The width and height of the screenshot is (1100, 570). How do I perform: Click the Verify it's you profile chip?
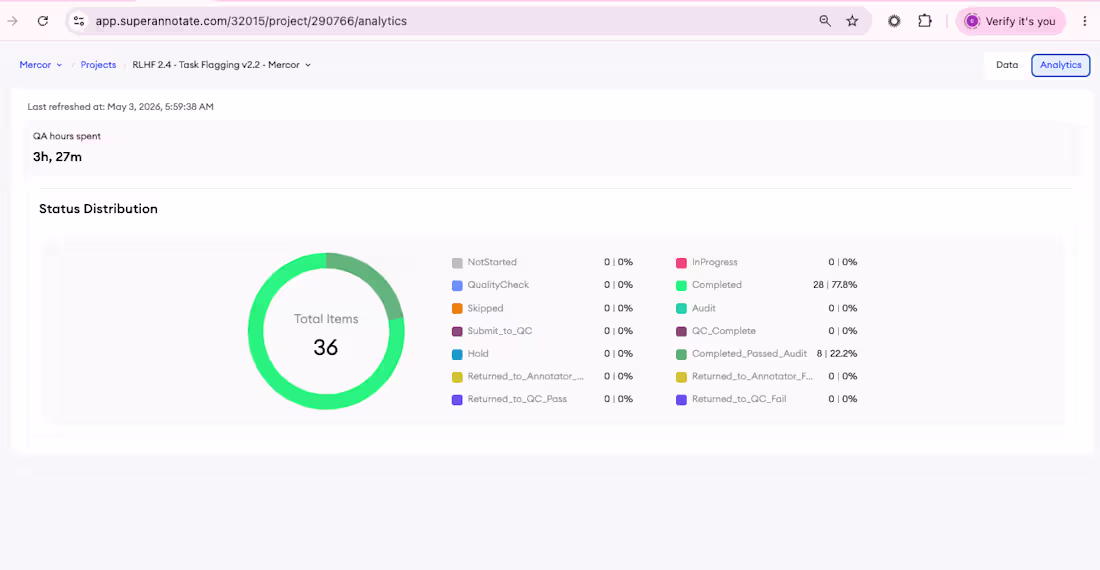(x=1011, y=21)
